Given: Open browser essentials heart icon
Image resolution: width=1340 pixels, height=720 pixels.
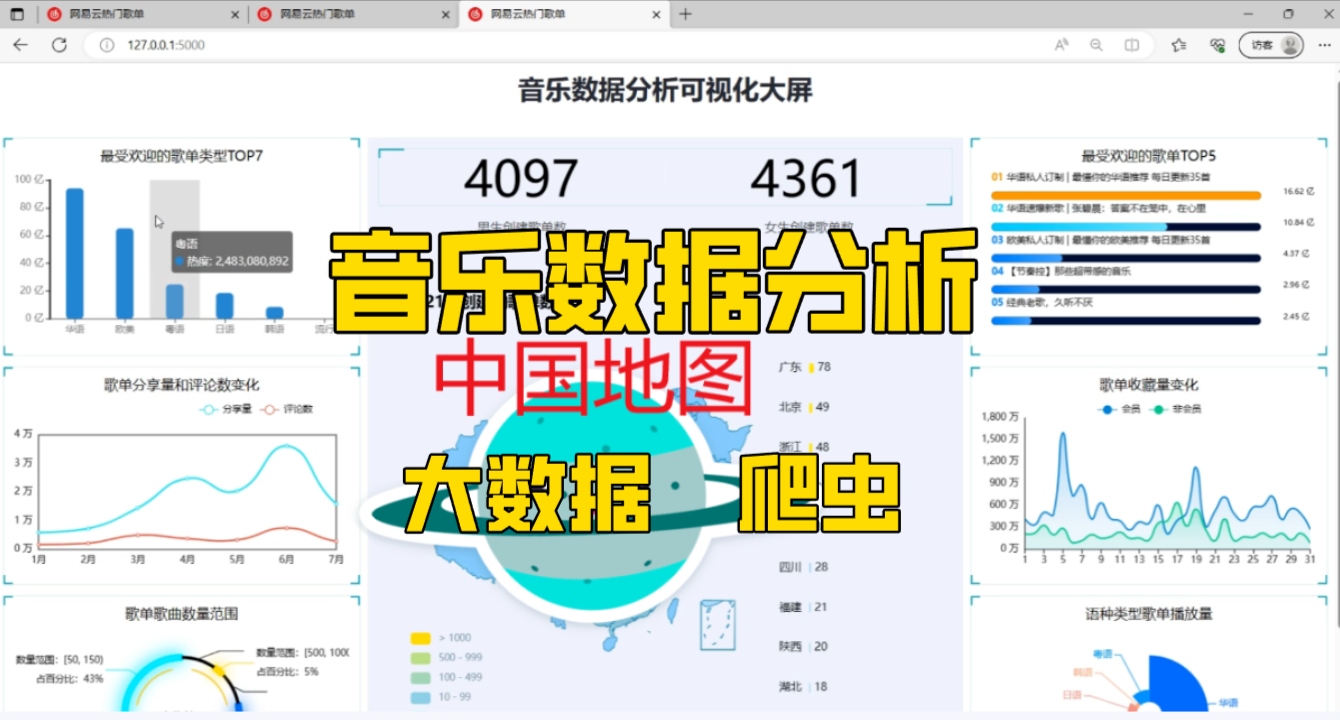Looking at the screenshot, I should [x=1217, y=45].
